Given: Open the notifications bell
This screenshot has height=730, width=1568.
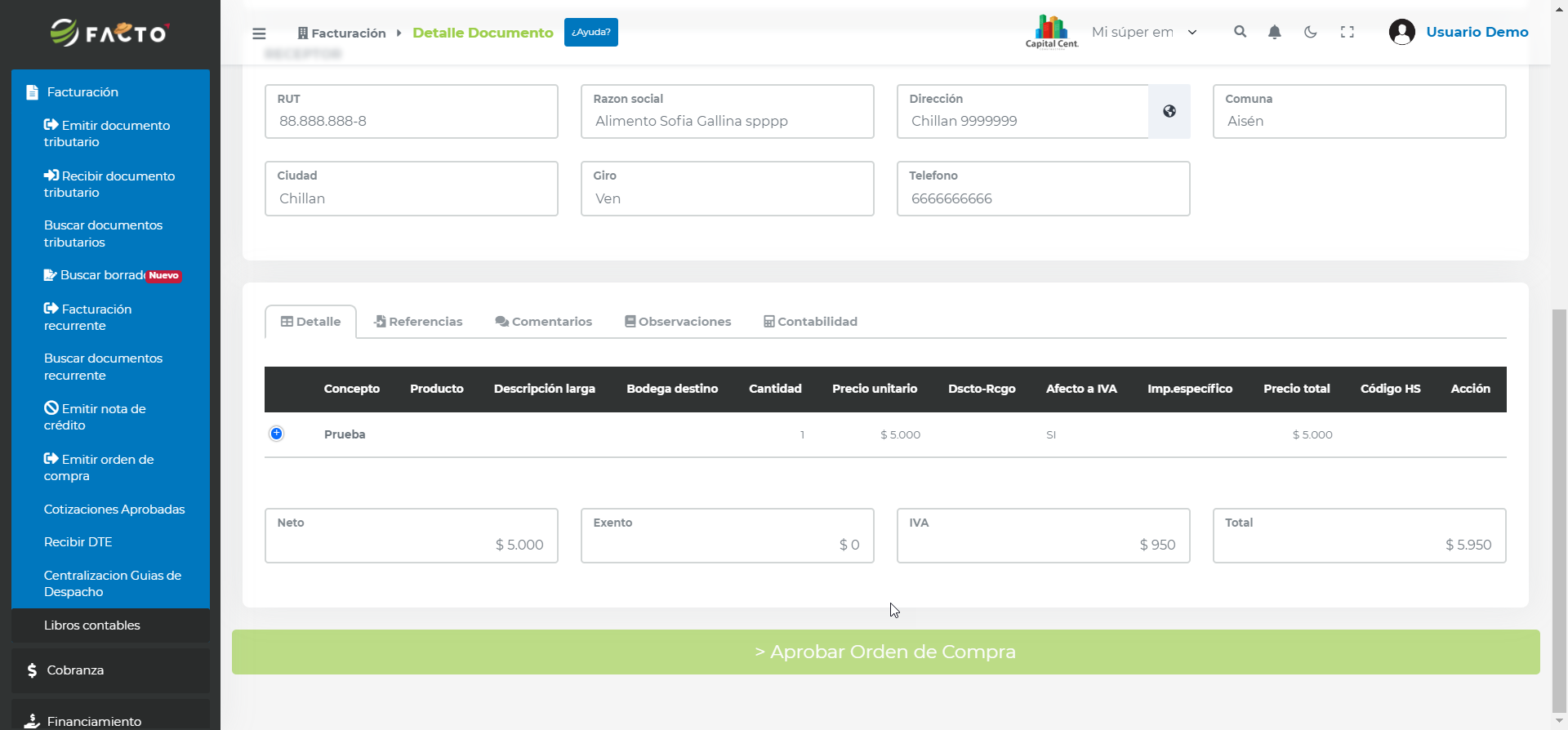Looking at the screenshot, I should point(1274,32).
